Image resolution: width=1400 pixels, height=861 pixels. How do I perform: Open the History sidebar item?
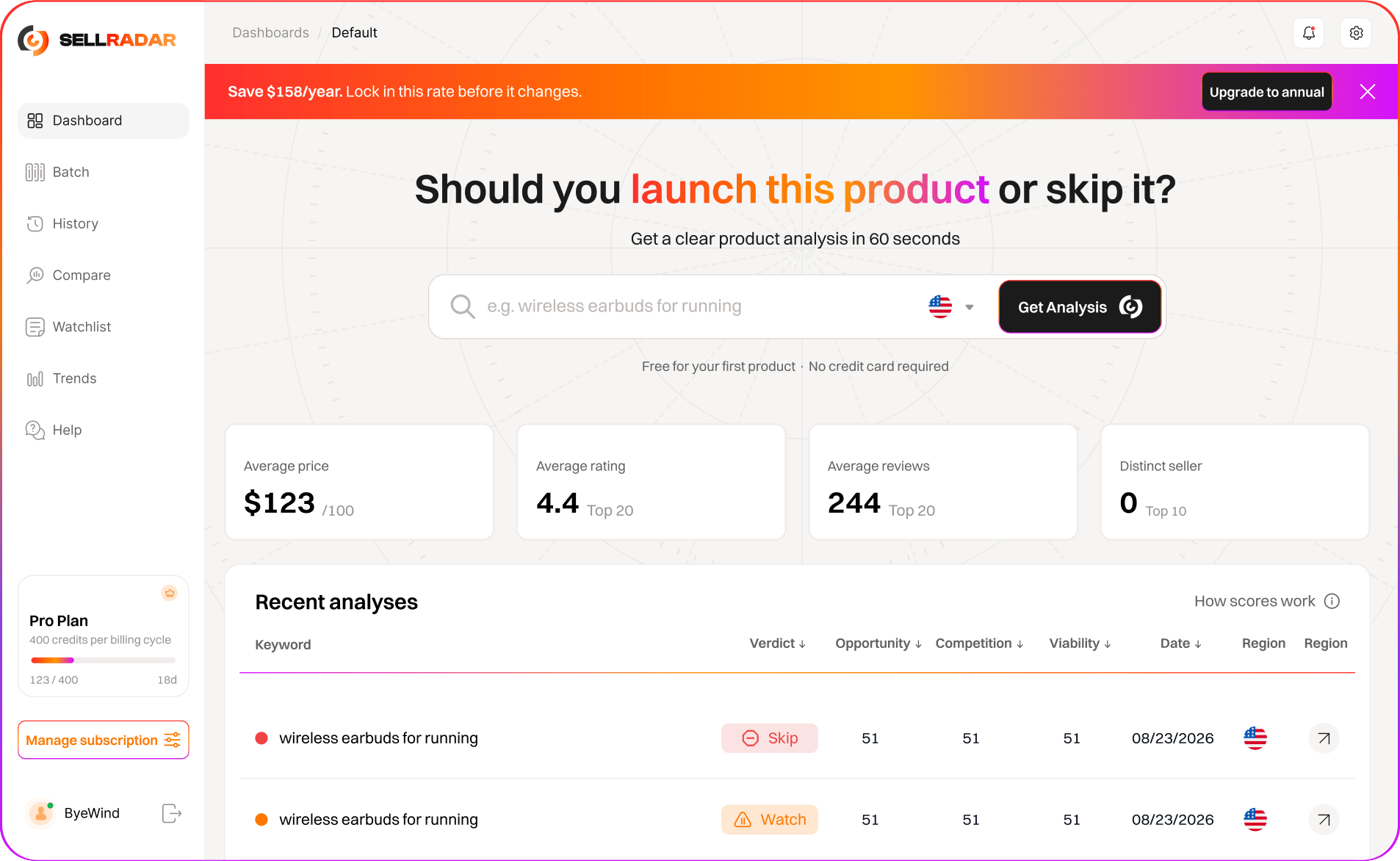click(103, 223)
